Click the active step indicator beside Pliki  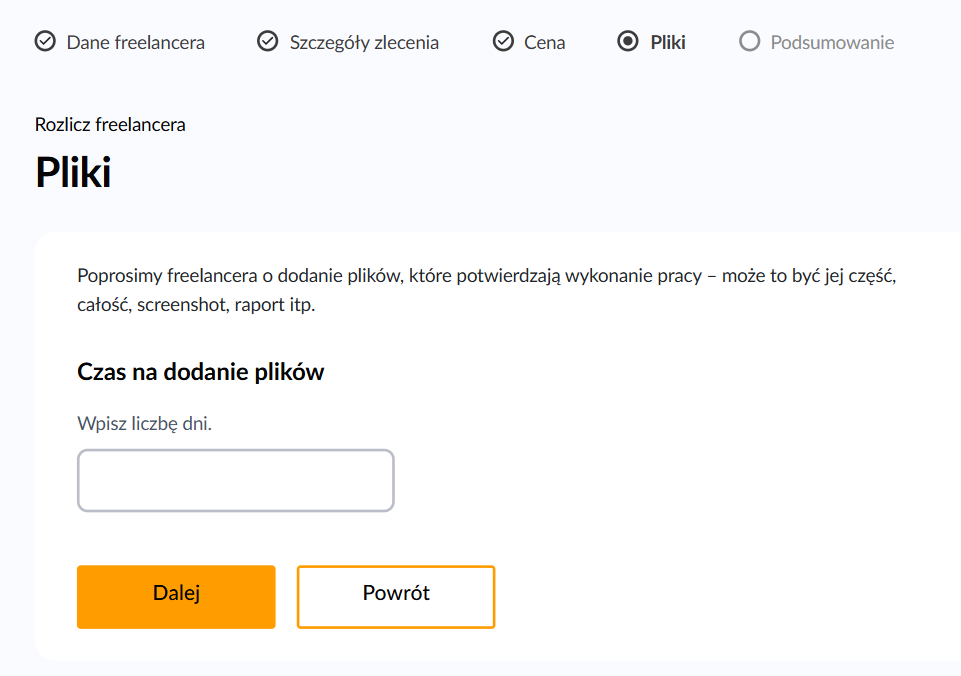point(628,42)
